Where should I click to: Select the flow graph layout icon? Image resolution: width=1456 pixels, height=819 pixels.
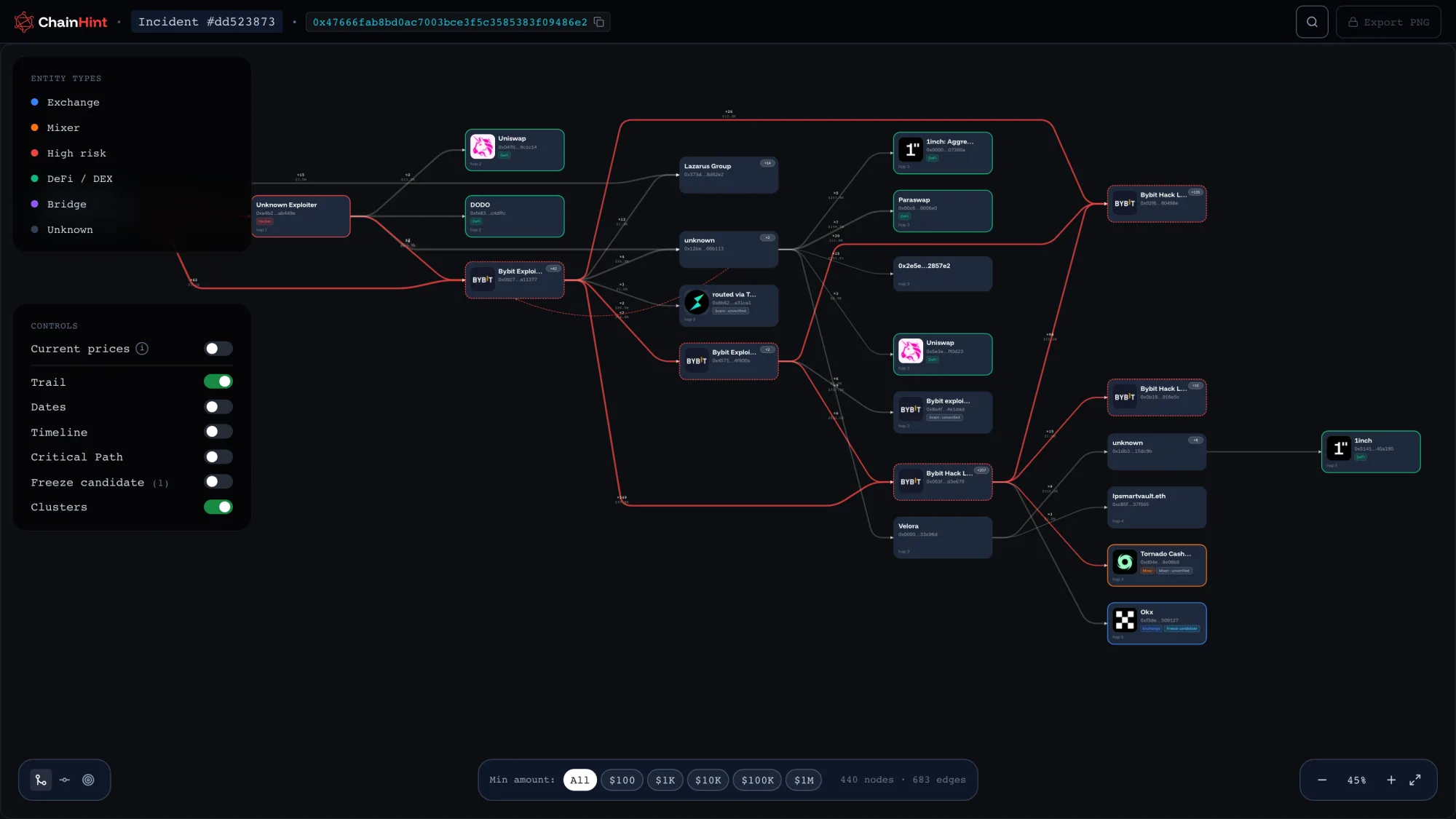pos(41,780)
